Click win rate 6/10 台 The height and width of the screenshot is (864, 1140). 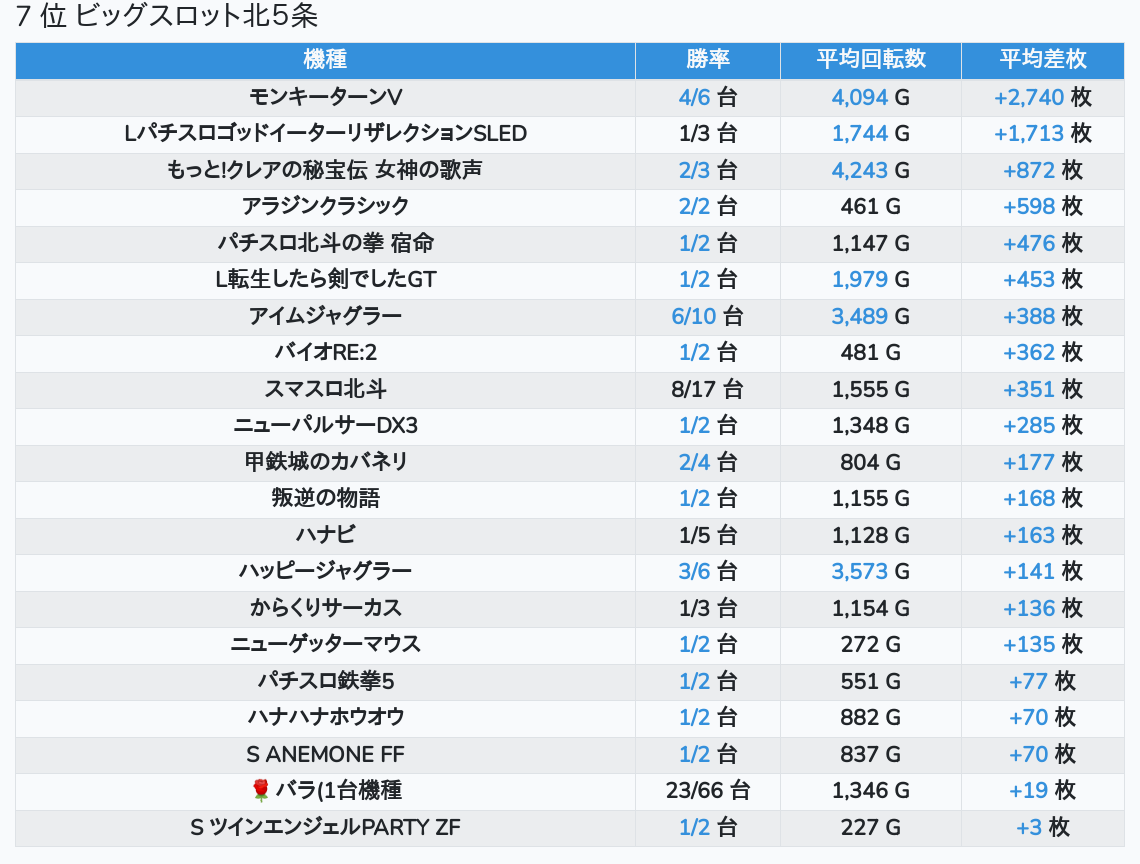tap(707, 316)
